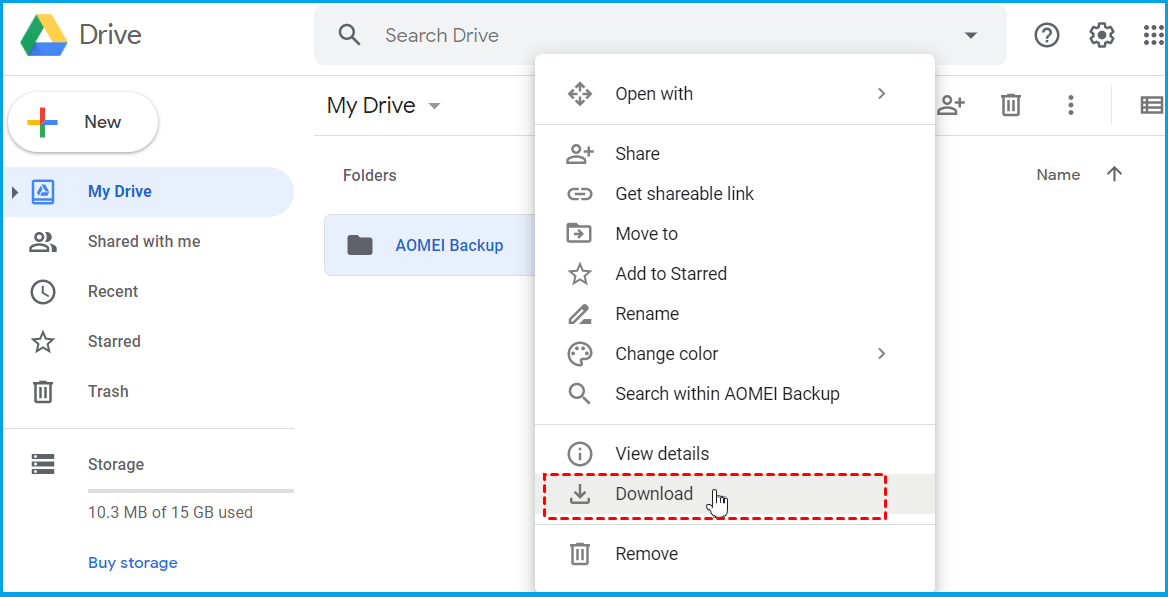Select the Storage icon in sidebar
Screen dimensions: 1168x597
pos(42,463)
